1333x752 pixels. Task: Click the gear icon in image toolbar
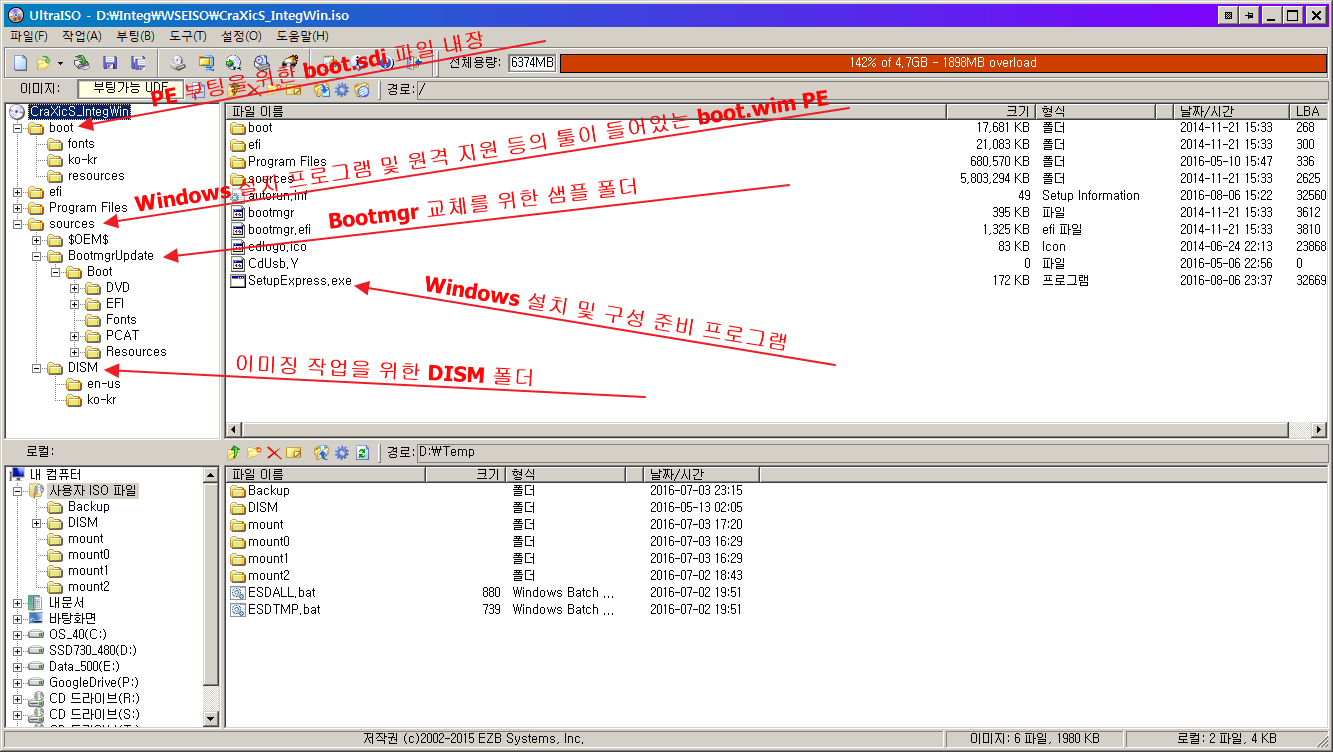click(x=342, y=90)
